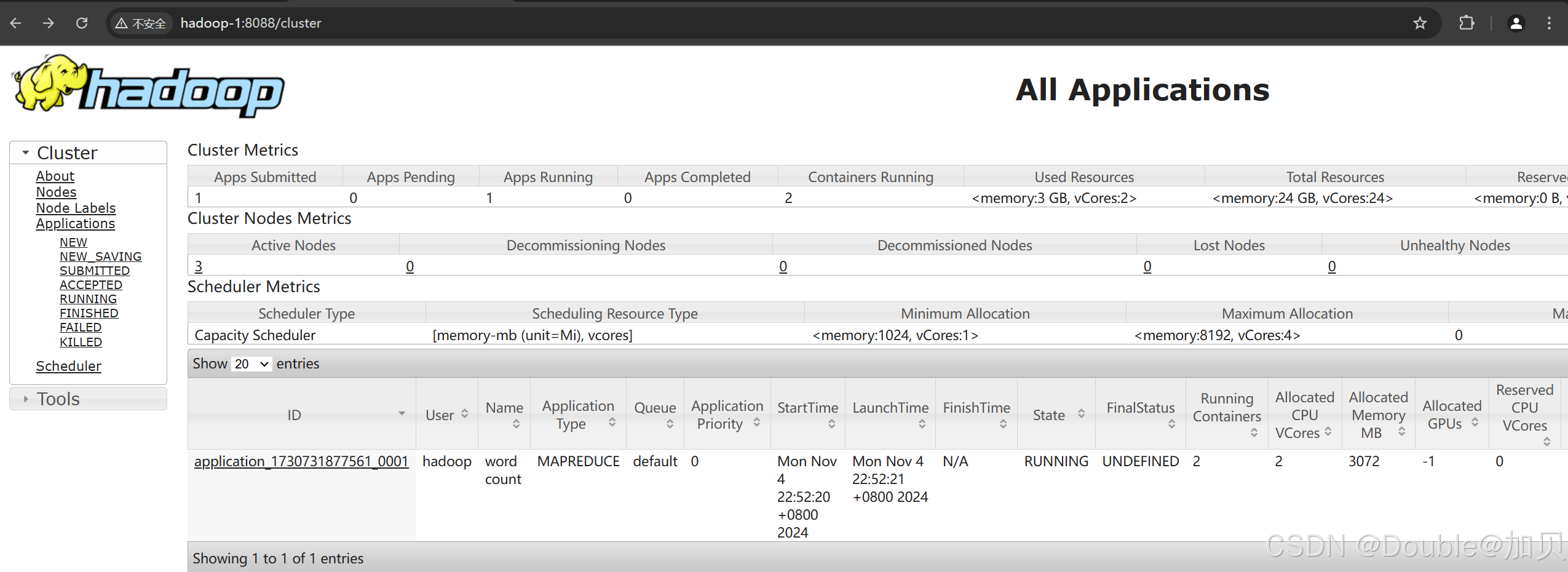This screenshot has width=1568, height=572.
Task: Sort by ID column arrow
Action: point(402,413)
